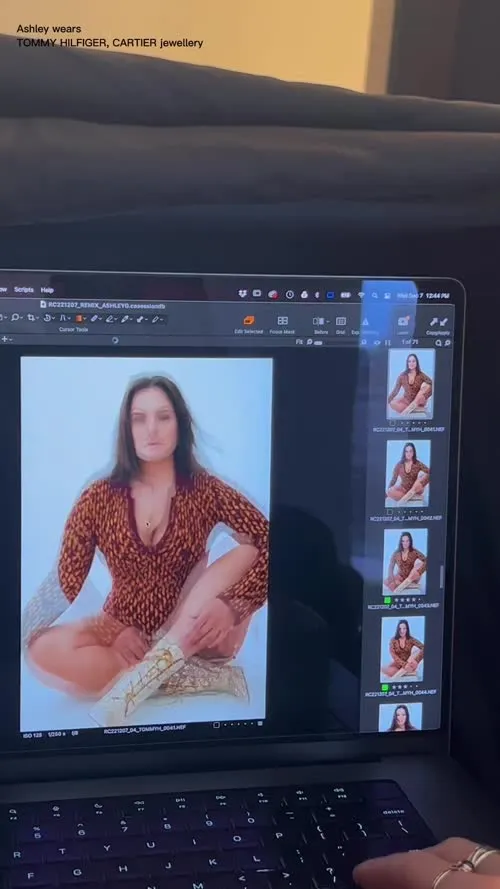Select thumbnail ending in 0042.NEF
500x889 pixels.
point(408,473)
